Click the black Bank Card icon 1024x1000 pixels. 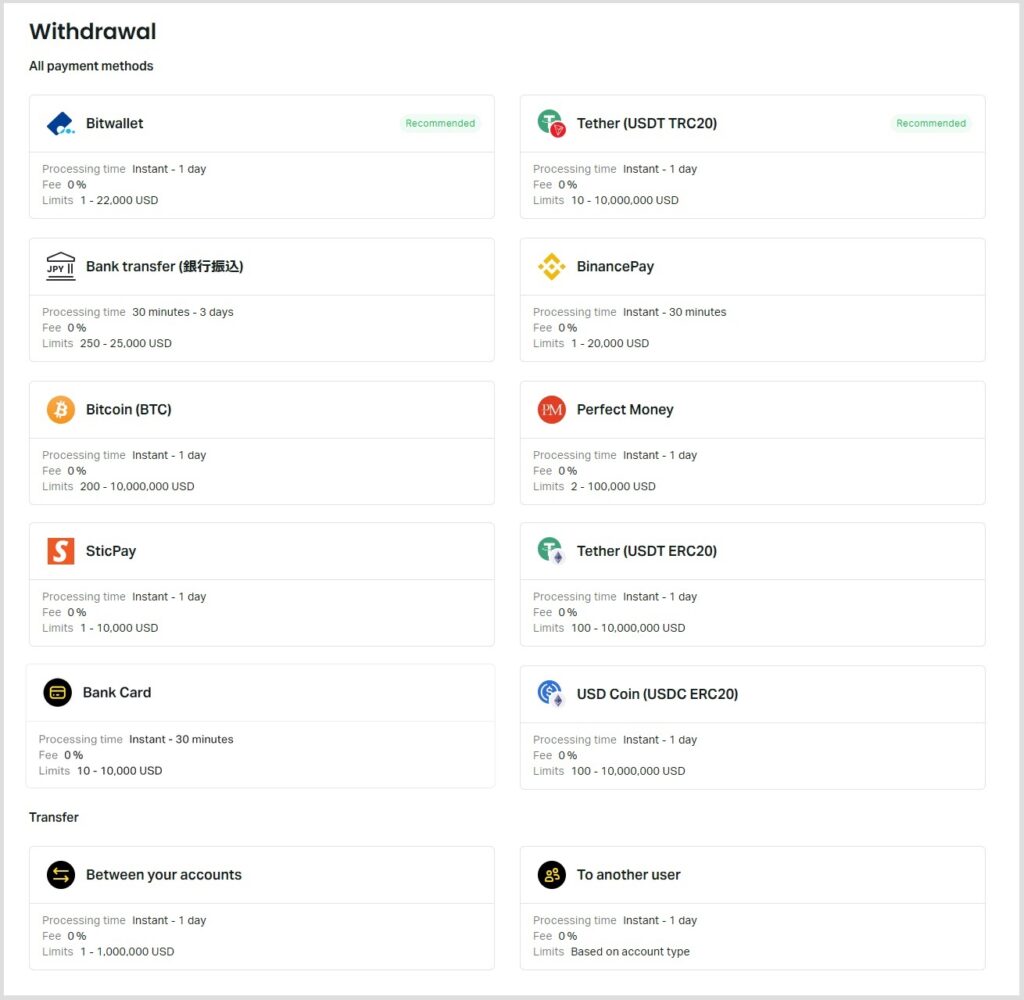click(57, 693)
